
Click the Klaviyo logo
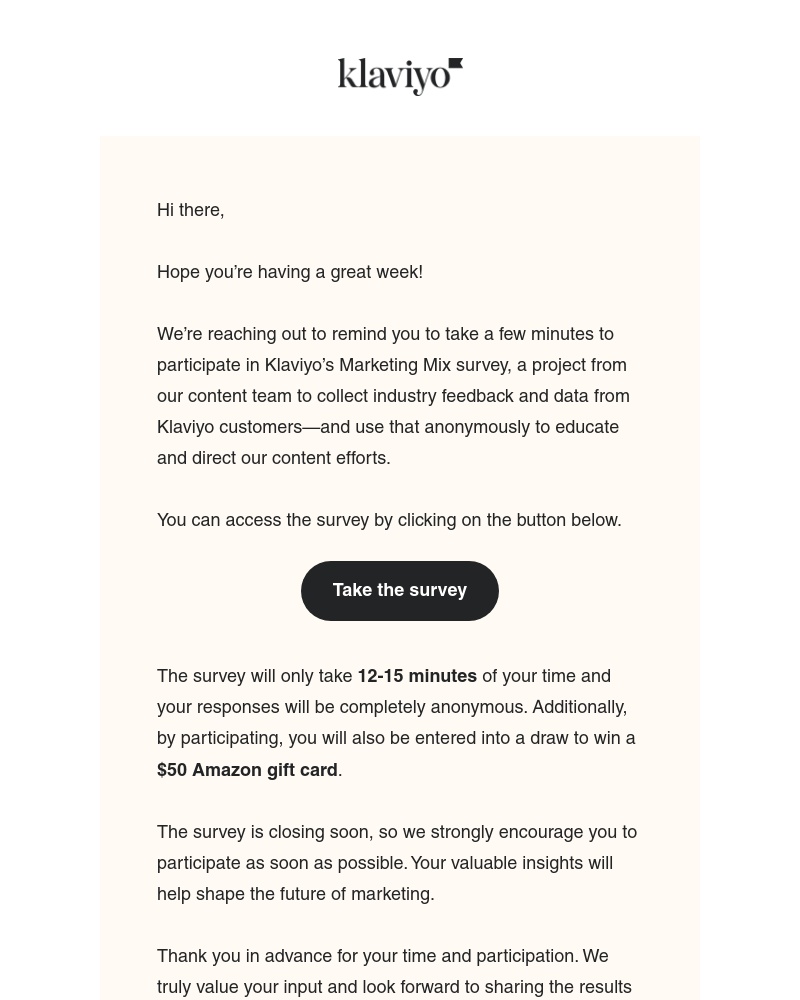pos(399,76)
